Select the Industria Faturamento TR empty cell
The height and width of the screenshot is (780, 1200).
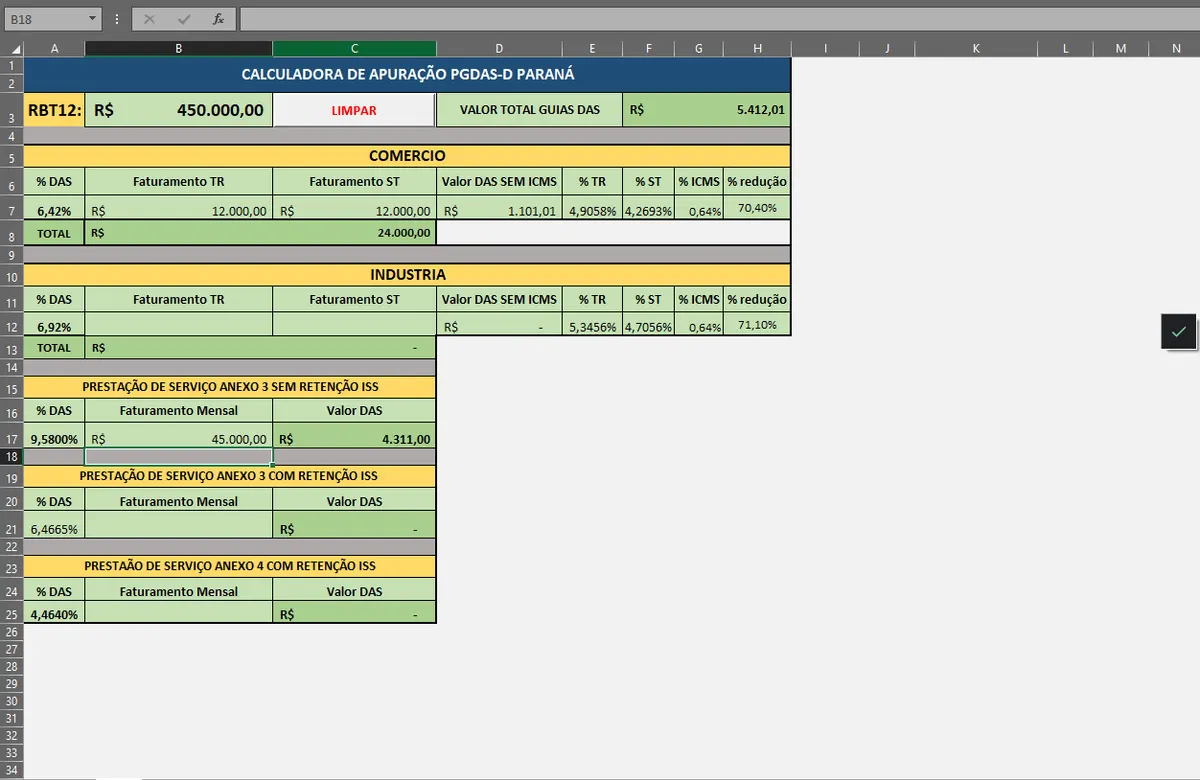pyautogui.click(x=179, y=324)
